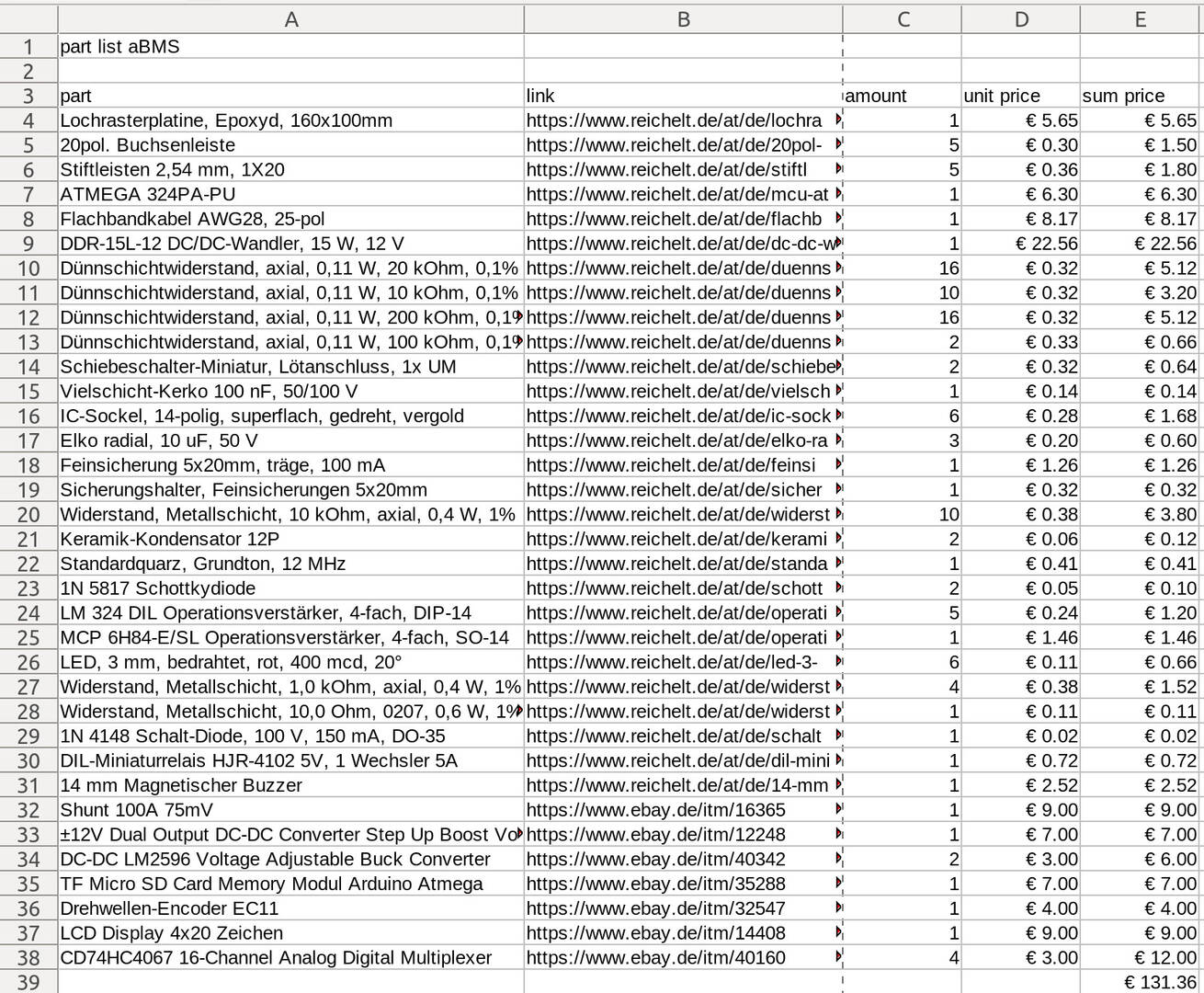Click the 'sum price' header cell
The height and width of the screenshot is (993, 1204).
pos(1140,96)
